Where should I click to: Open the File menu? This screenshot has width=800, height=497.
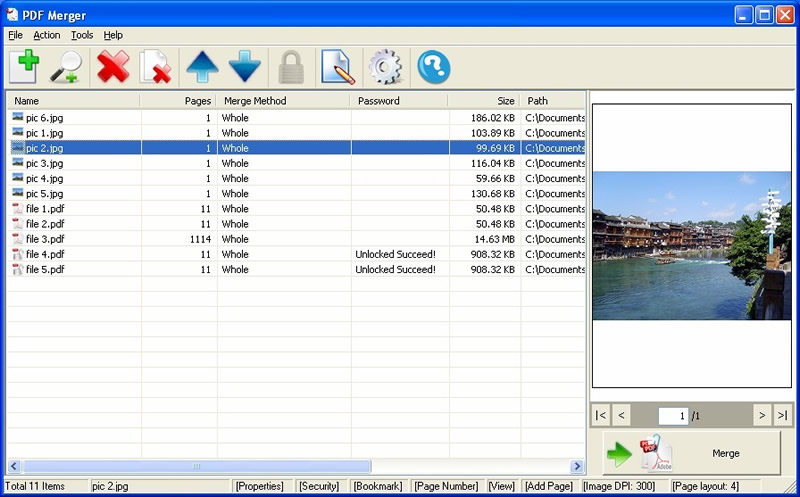point(15,35)
